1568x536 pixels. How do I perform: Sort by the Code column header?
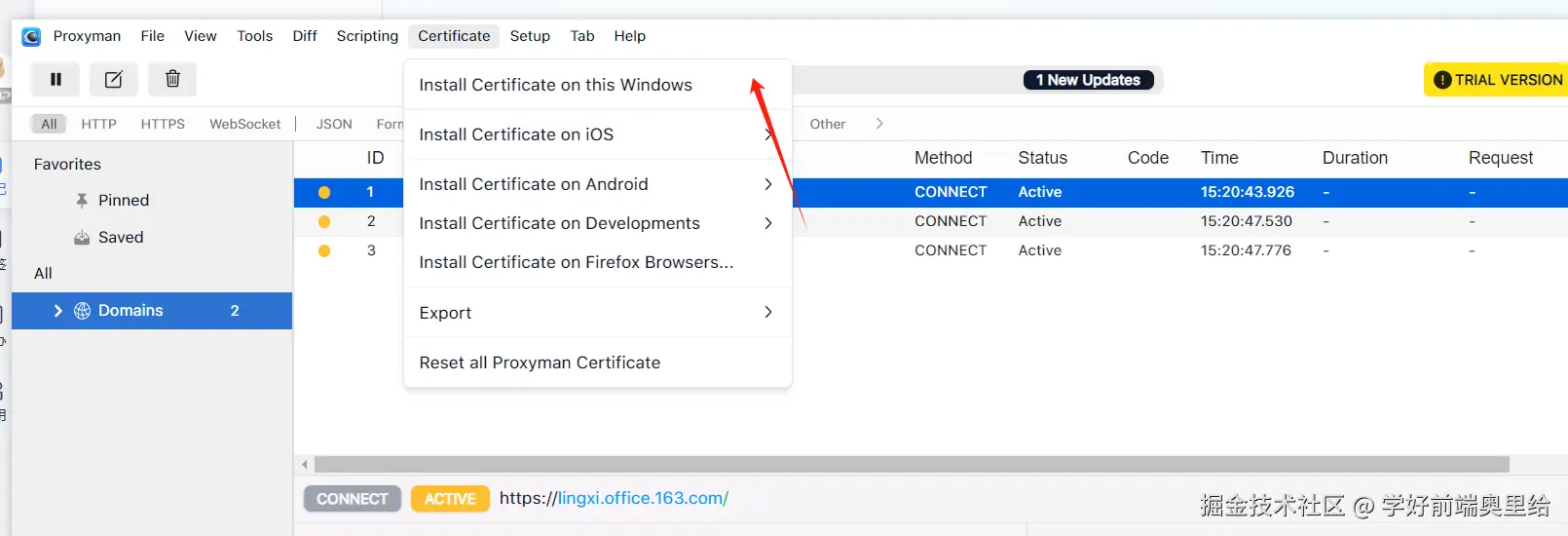click(1147, 158)
